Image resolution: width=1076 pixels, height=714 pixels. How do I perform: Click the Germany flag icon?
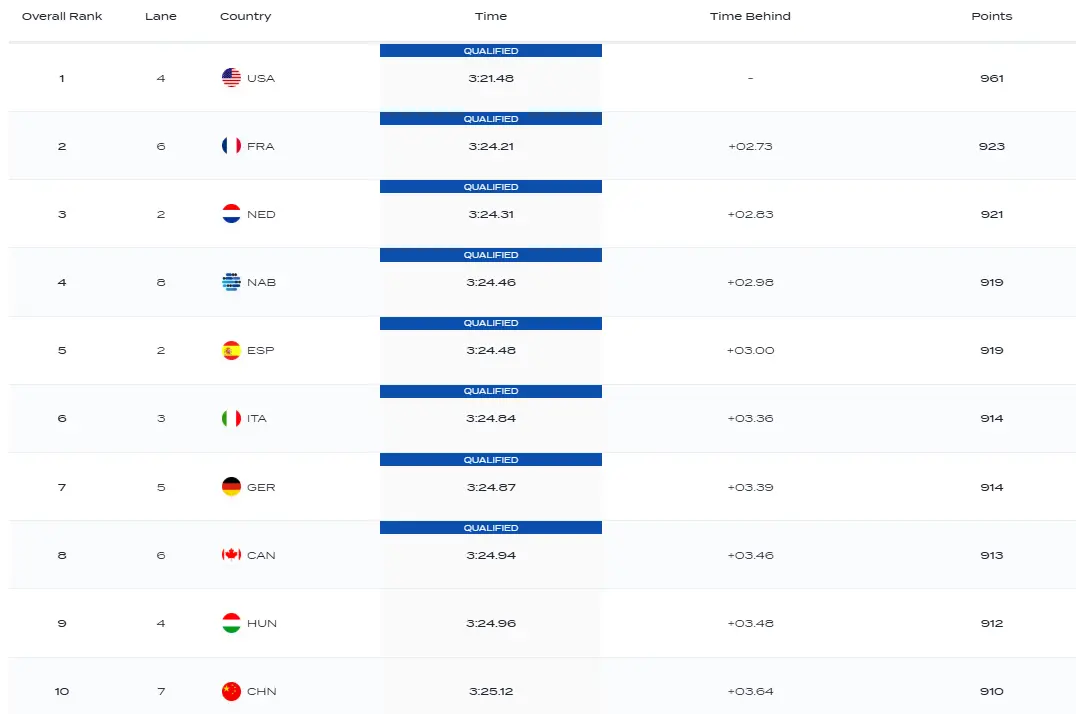click(231, 487)
